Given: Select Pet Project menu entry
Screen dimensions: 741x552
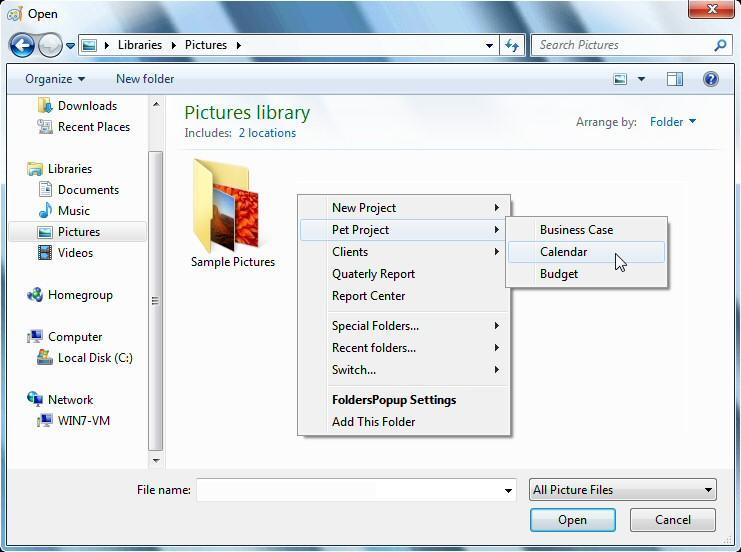Looking at the screenshot, I should click(x=405, y=230).
